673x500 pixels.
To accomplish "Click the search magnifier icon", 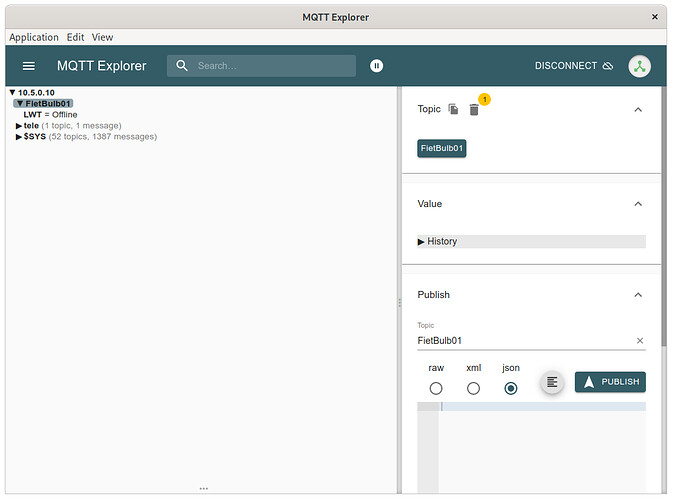I will (182, 66).
